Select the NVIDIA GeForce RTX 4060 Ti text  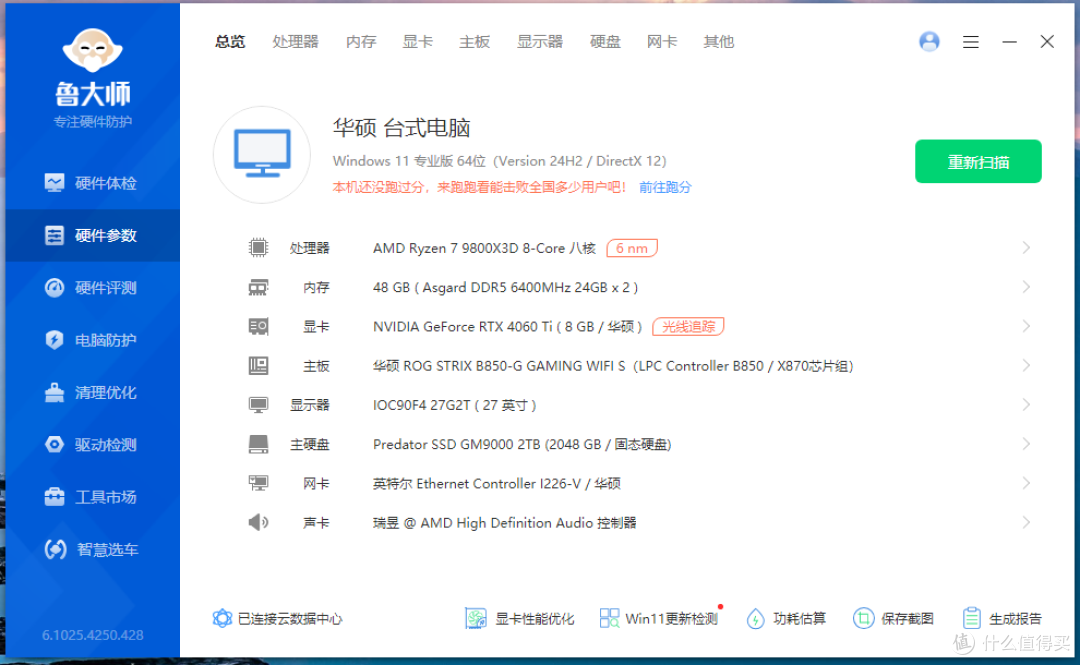point(508,327)
